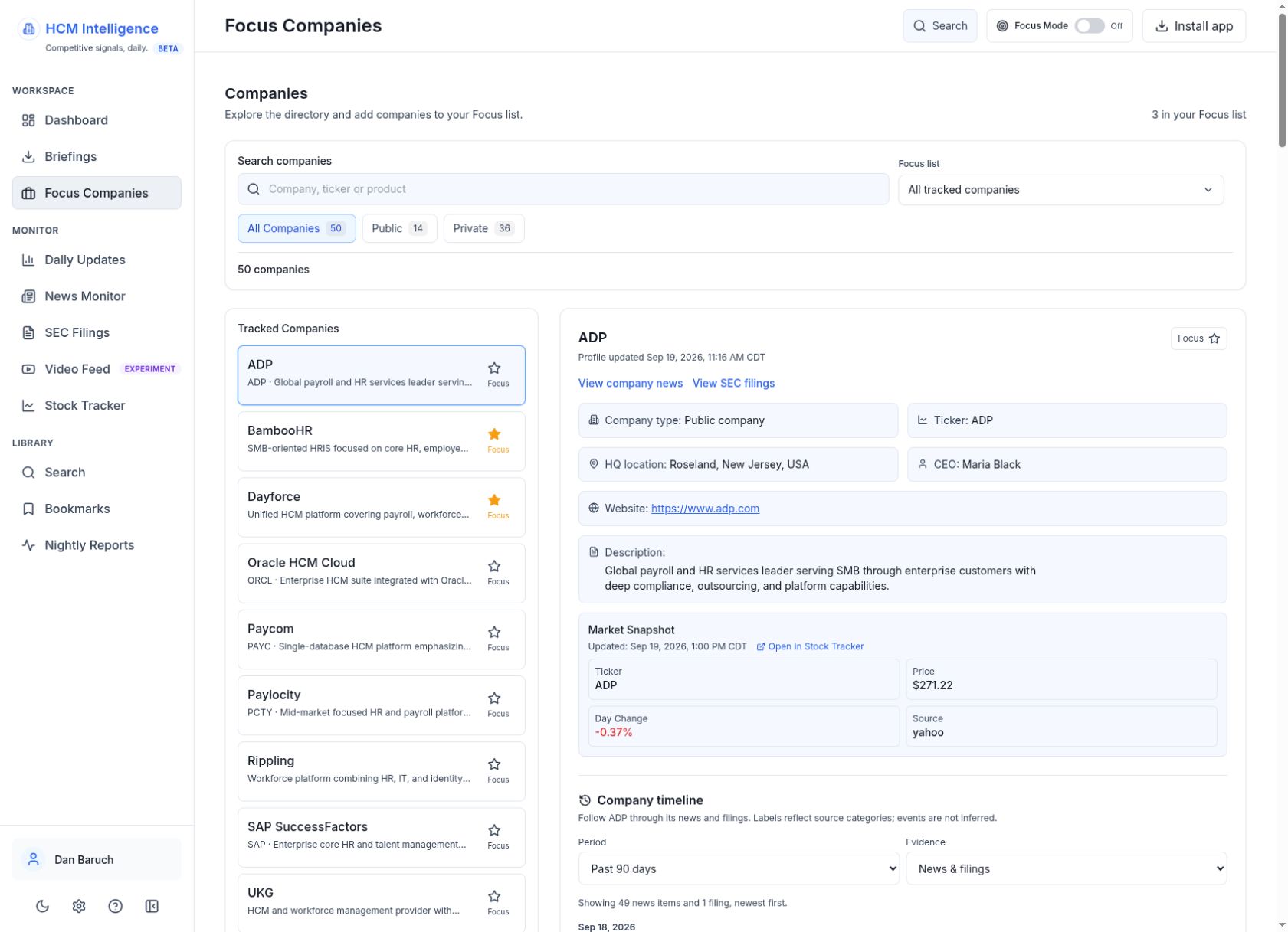The width and height of the screenshot is (1288, 932).
Task: Click the Company timeline history icon
Action: pyautogui.click(x=585, y=800)
